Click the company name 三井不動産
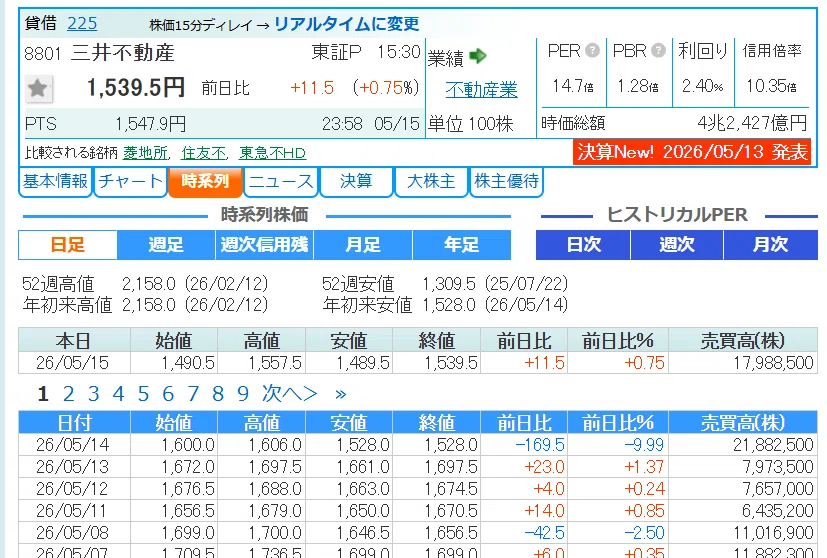Screen dimensions: 827x558 (x=122, y=53)
